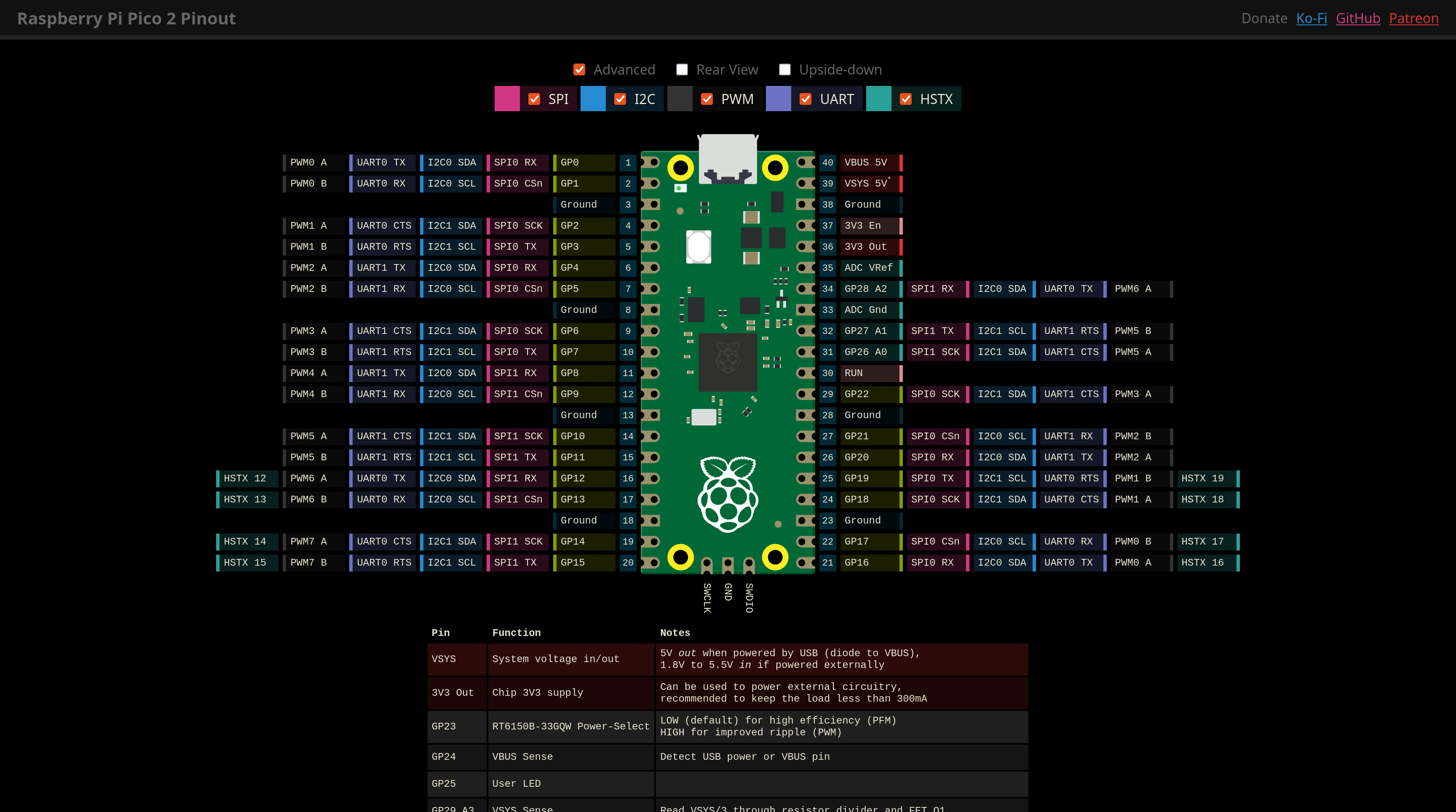1456x812 pixels.
Task: Toggle the Advanced checkbox
Action: coord(579,69)
